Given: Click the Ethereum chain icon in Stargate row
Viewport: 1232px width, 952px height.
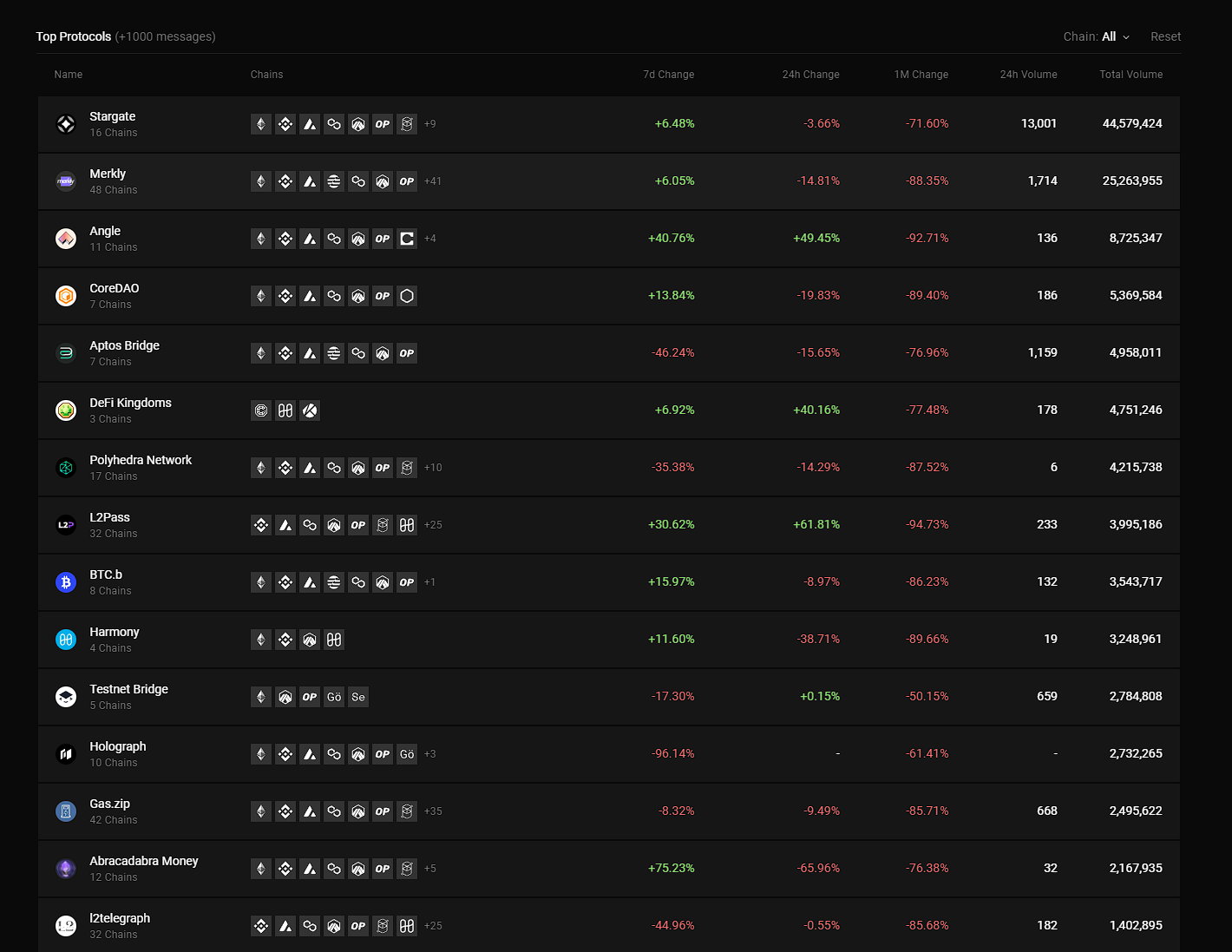Looking at the screenshot, I should click(x=261, y=124).
